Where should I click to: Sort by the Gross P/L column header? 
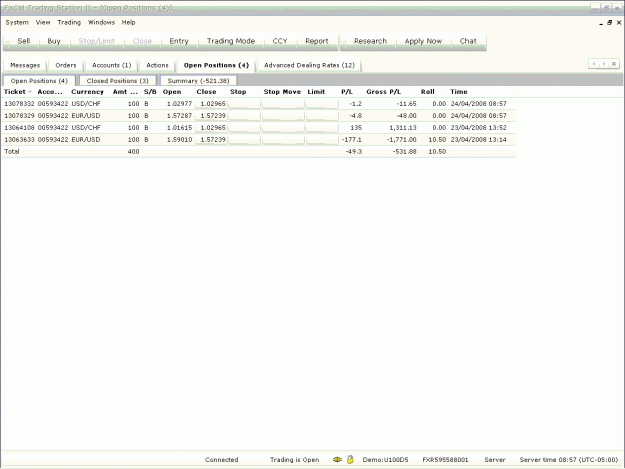point(383,92)
